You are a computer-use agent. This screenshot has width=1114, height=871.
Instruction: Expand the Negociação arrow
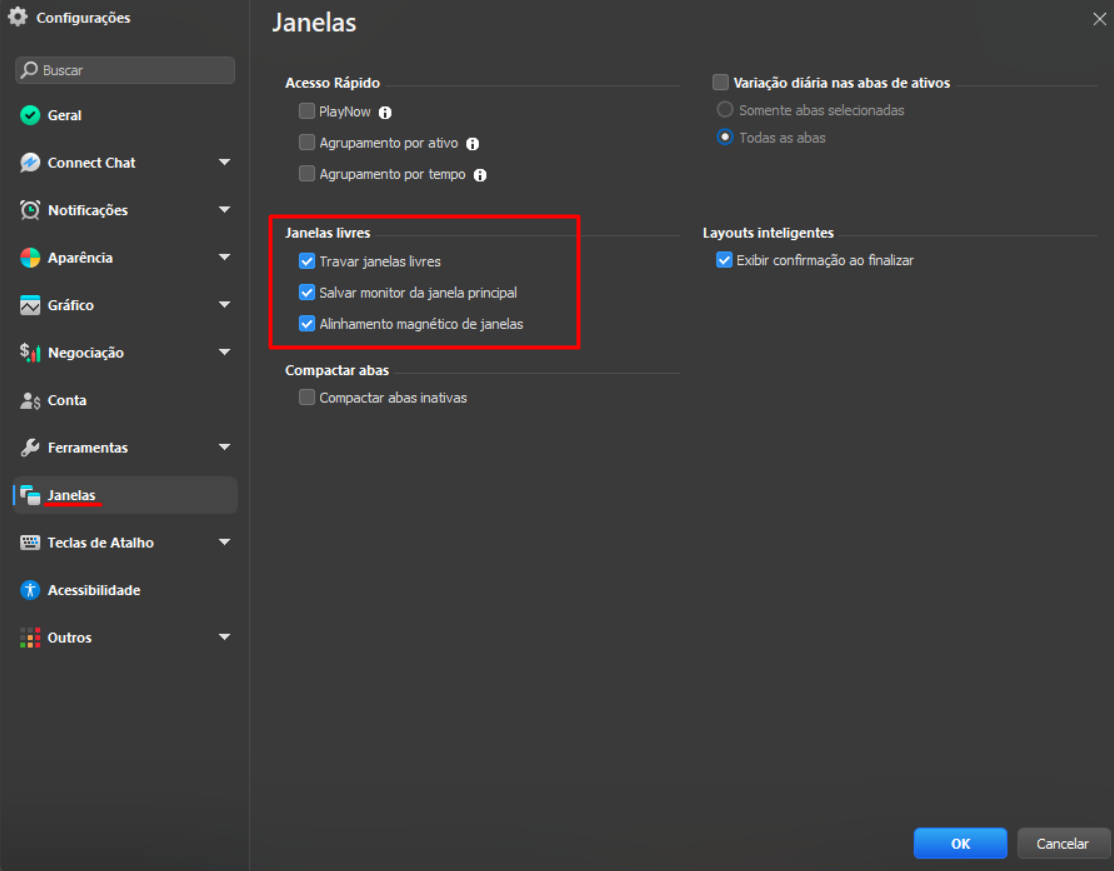tap(225, 352)
